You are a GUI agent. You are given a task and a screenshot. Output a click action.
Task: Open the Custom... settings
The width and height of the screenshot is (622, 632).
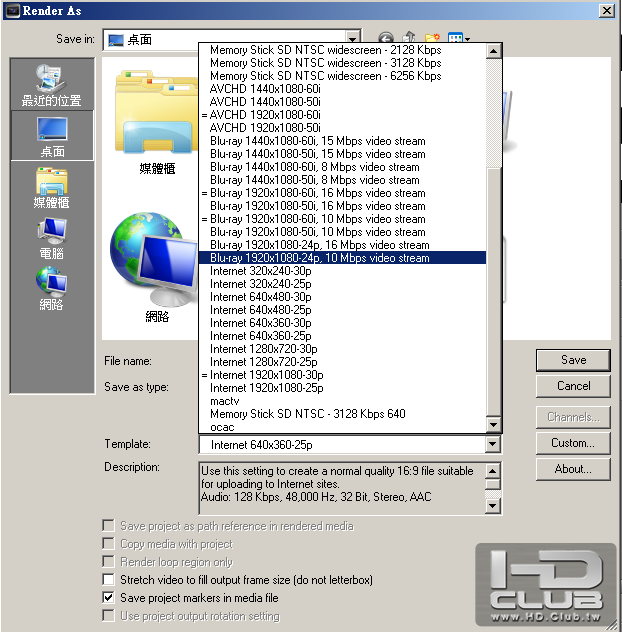point(573,443)
